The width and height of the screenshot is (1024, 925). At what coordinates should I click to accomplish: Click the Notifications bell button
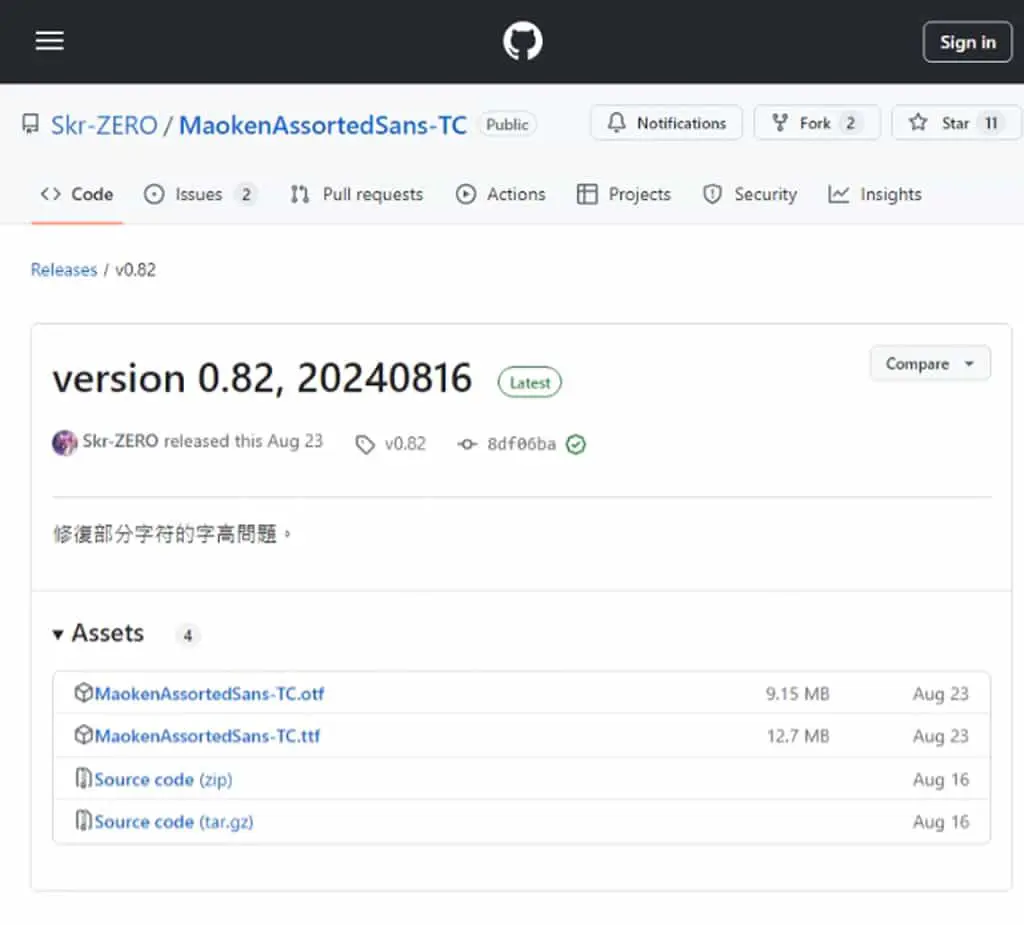[x=666, y=123]
